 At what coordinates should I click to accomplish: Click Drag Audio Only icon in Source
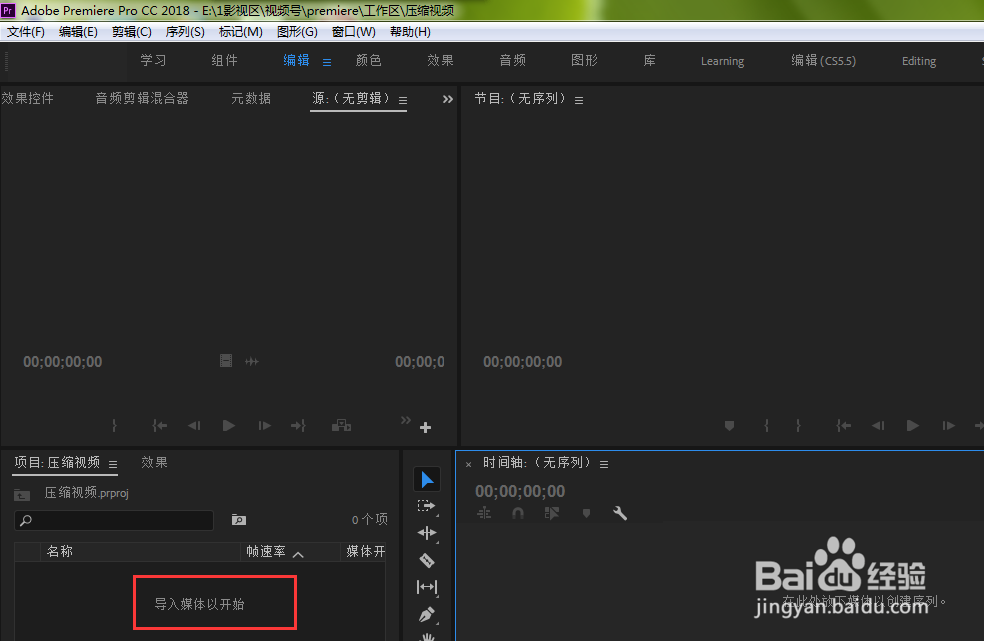pos(252,362)
